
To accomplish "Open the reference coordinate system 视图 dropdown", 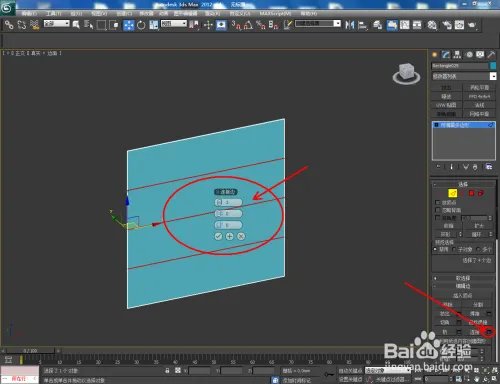I will [174, 24].
